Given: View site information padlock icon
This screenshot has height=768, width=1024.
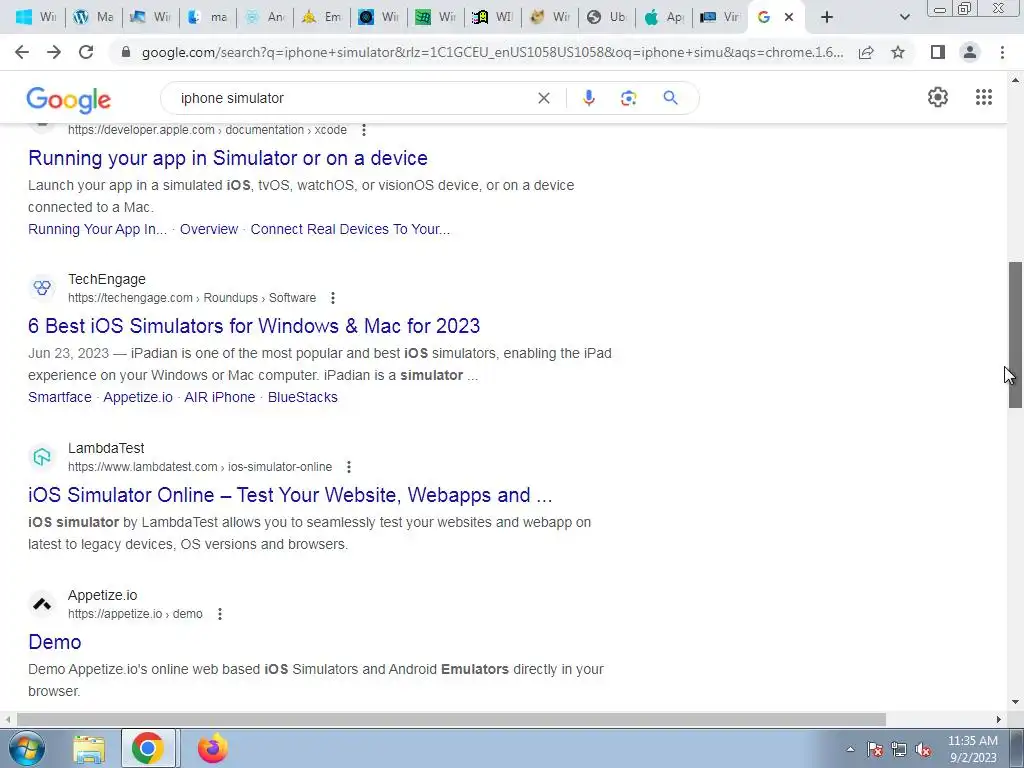Looking at the screenshot, I should point(126,52).
